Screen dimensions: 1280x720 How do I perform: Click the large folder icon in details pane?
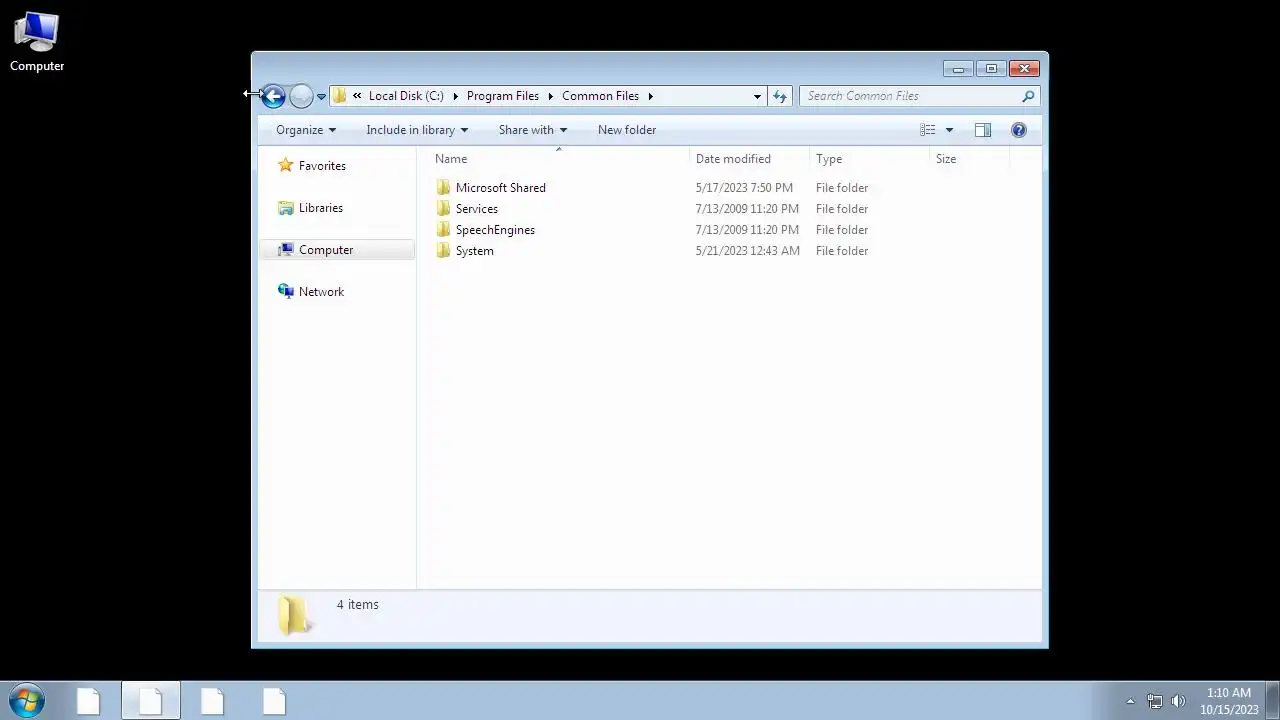pyautogui.click(x=295, y=615)
